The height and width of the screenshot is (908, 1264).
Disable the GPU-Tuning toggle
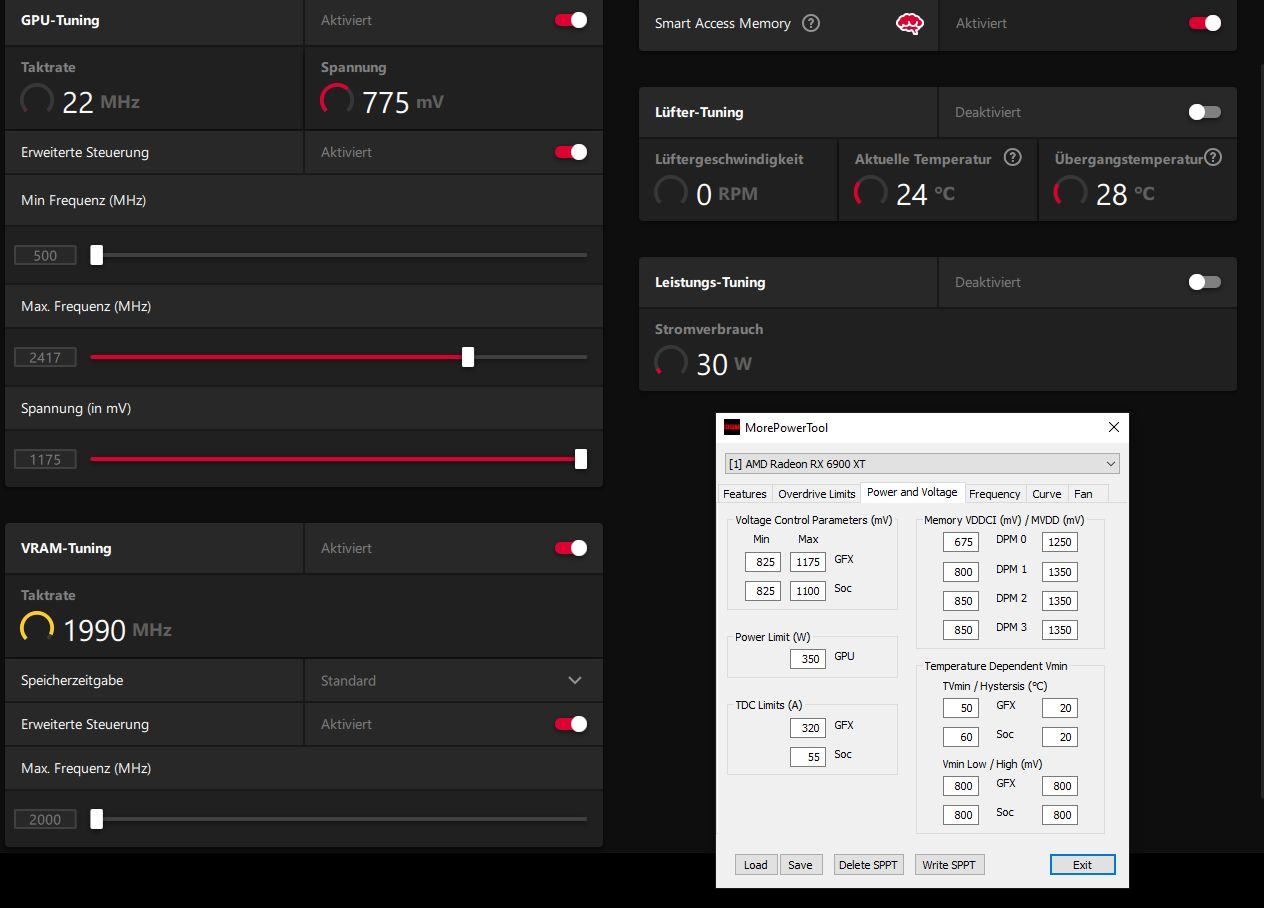(x=571, y=20)
